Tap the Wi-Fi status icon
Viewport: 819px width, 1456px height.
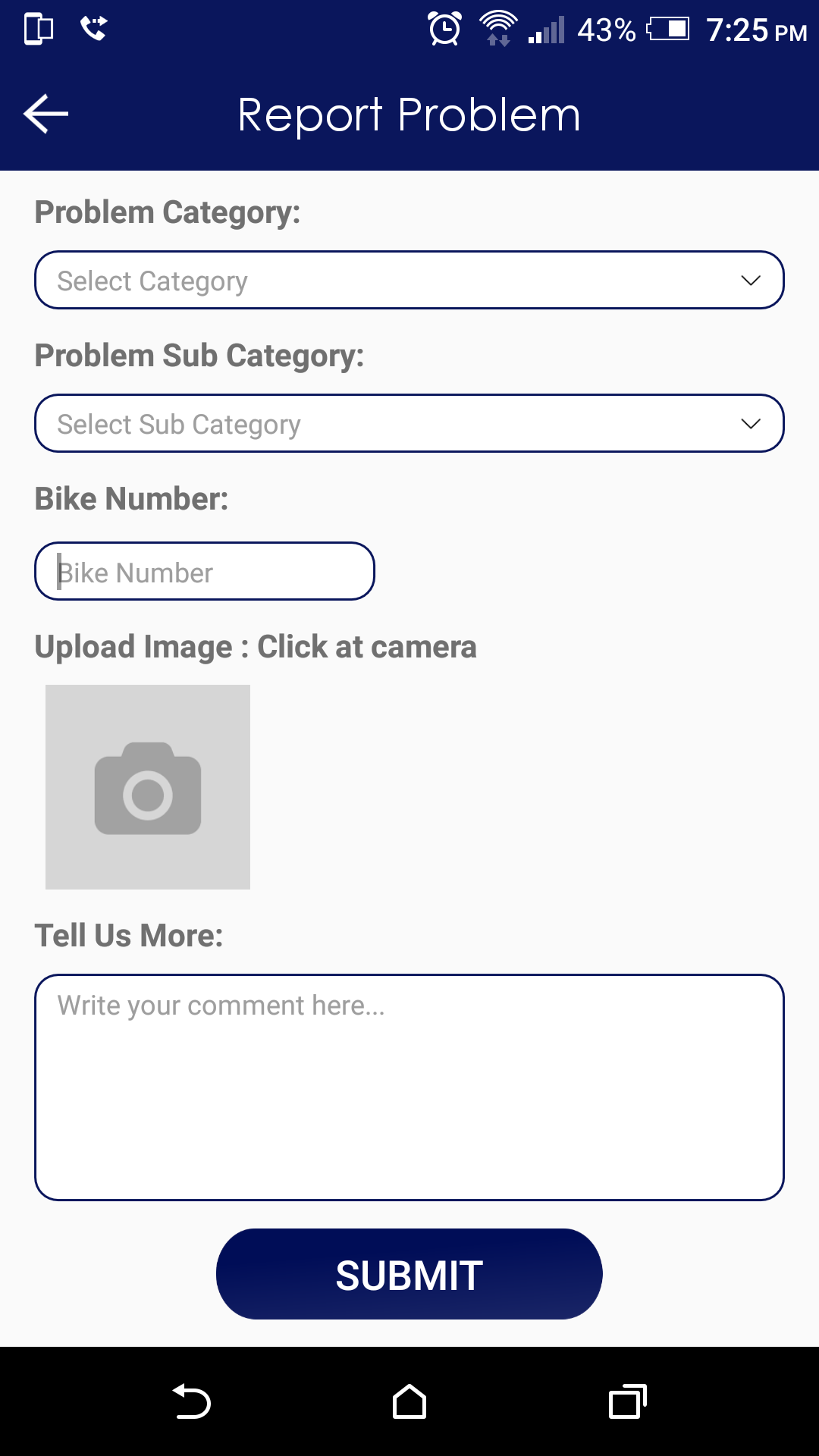497,29
